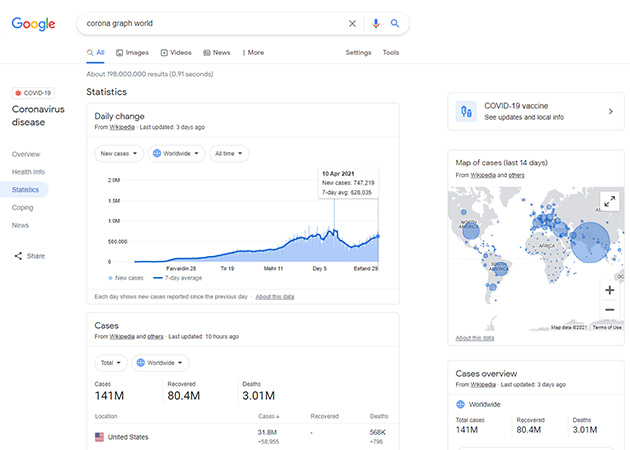Click the blue magnifier search icon
The width and height of the screenshot is (630, 450).
[395, 24]
